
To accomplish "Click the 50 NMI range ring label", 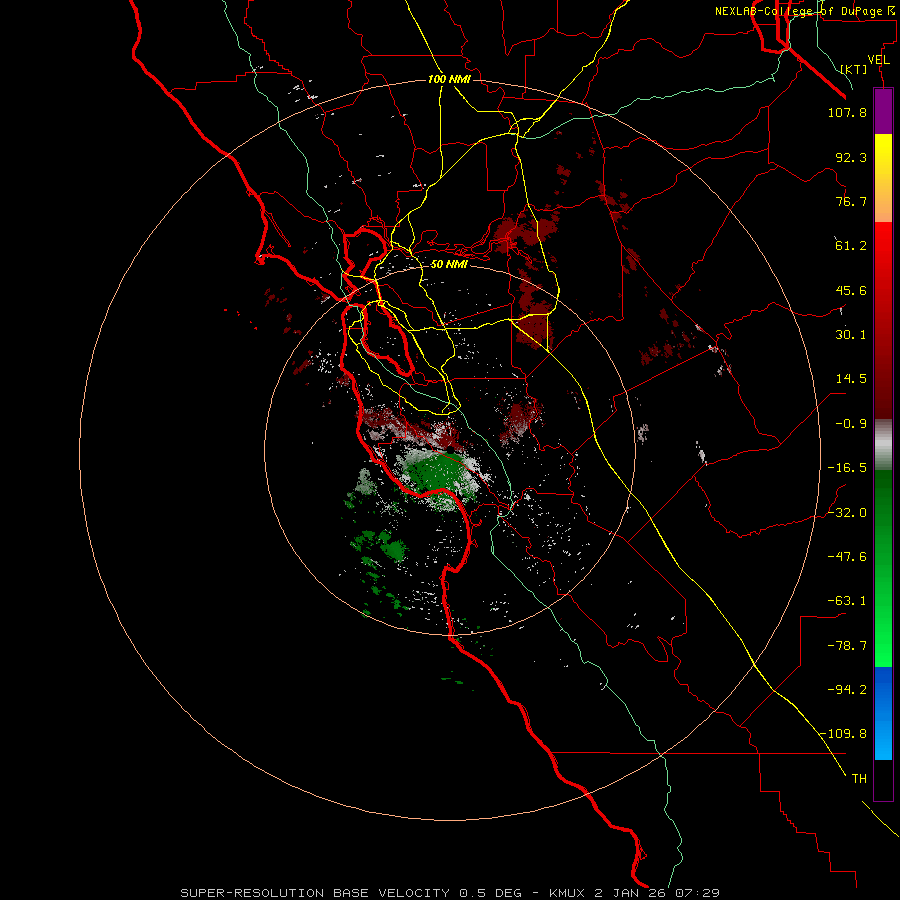I will 449,264.
